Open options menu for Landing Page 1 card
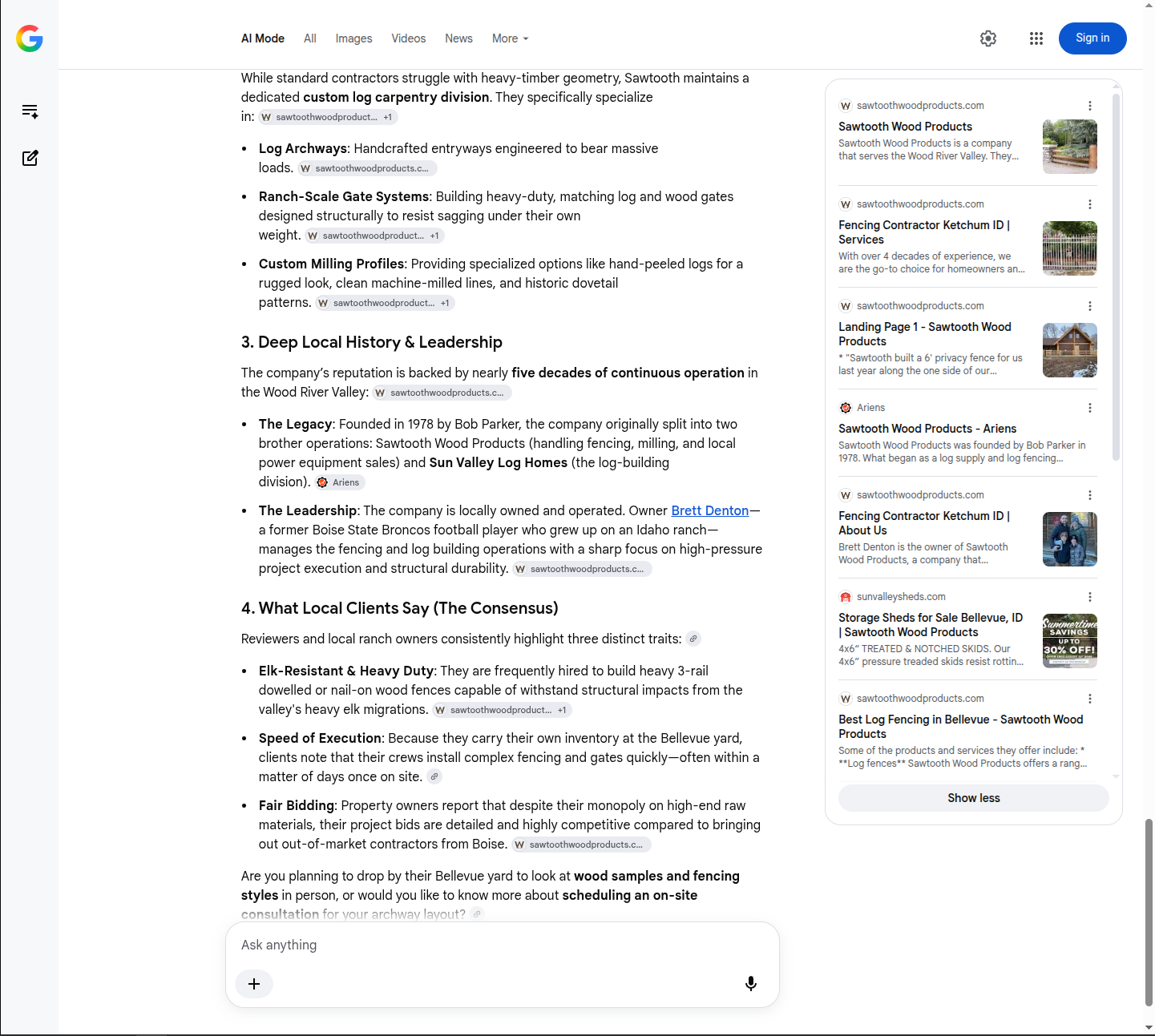Screen dimensions: 1155x1036 tap(1090, 306)
